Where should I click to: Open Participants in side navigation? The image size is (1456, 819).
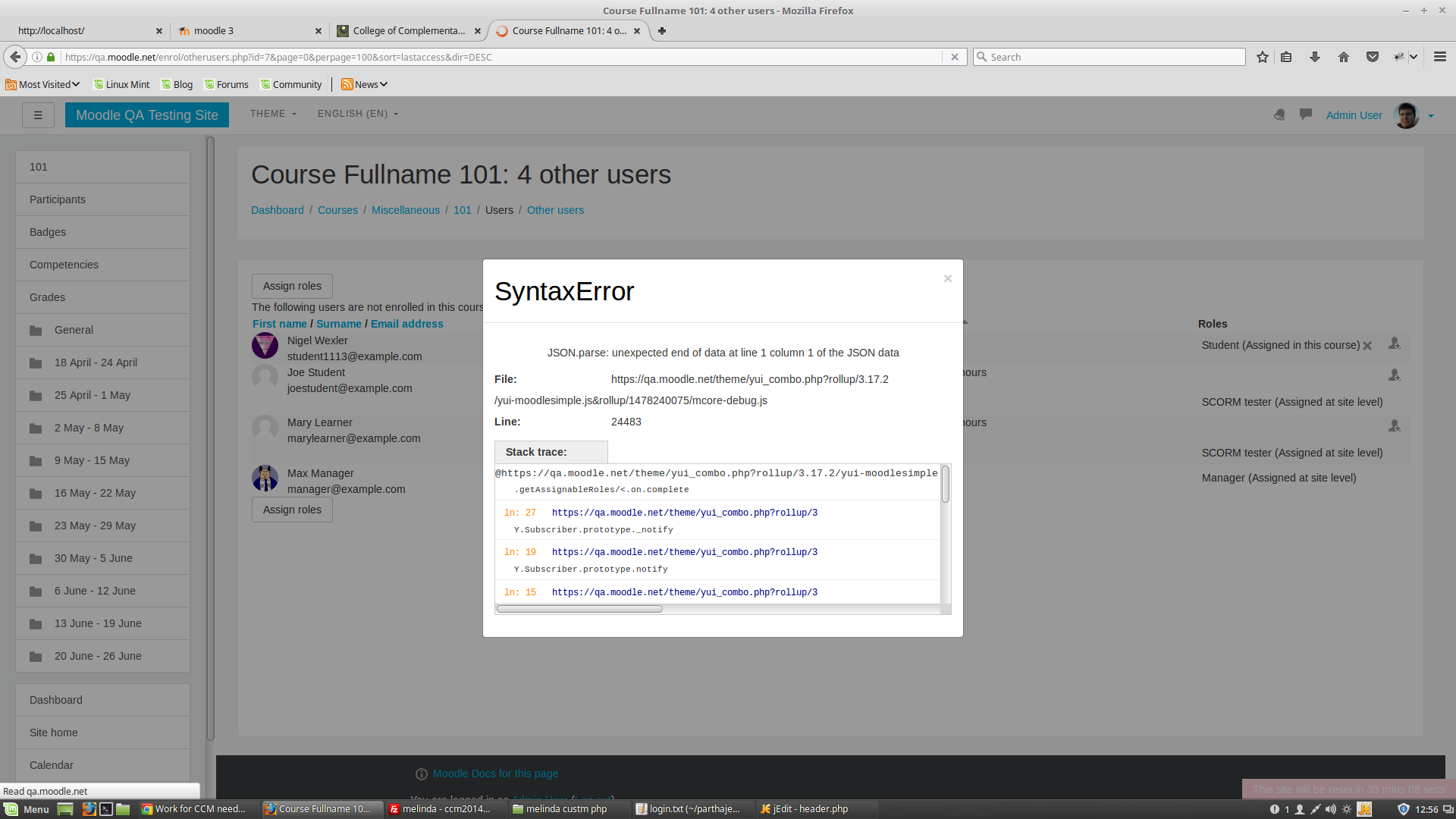coord(102,199)
